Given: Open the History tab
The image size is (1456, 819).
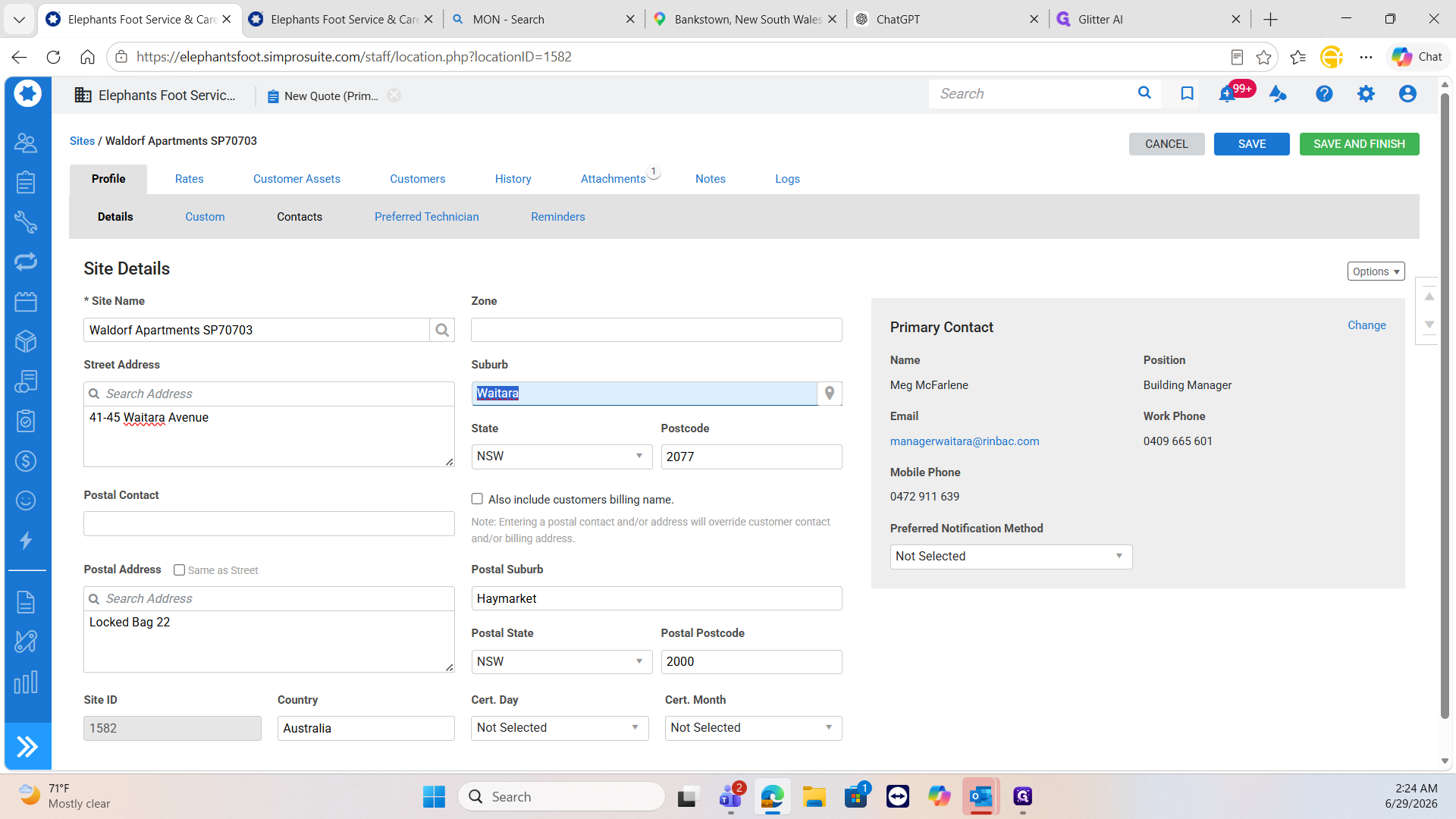Looking at the screenshot, I should (513, 179).
